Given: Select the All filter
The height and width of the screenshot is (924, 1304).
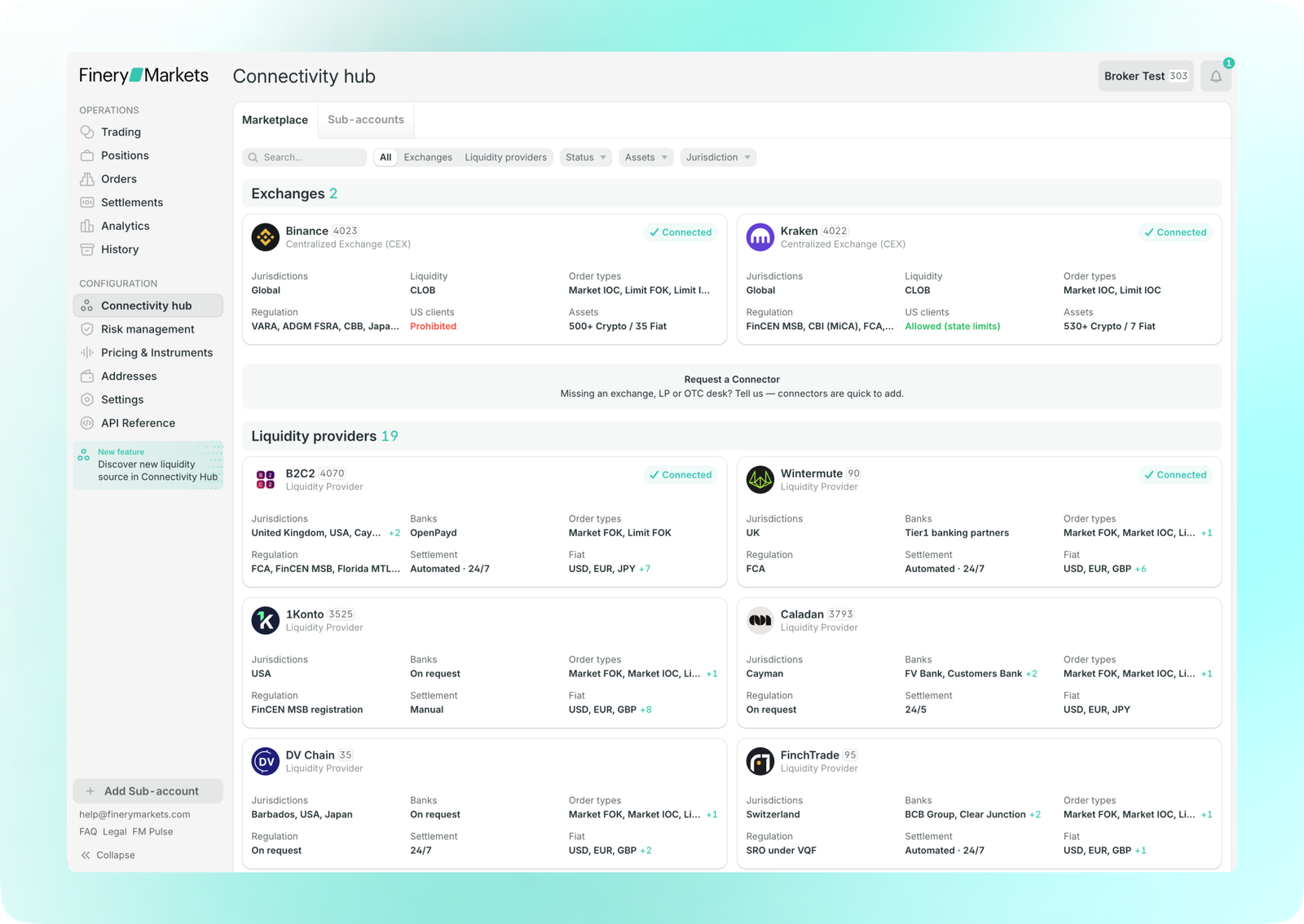Looking at the screenshot, I should coord(385,157).
